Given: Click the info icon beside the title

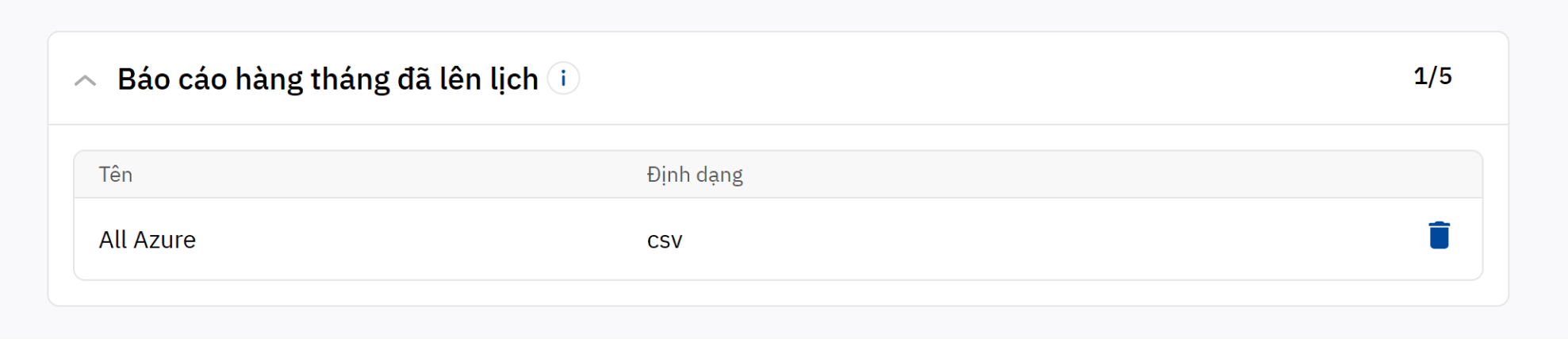Looking at the screenshot, I should coord(563,79).
